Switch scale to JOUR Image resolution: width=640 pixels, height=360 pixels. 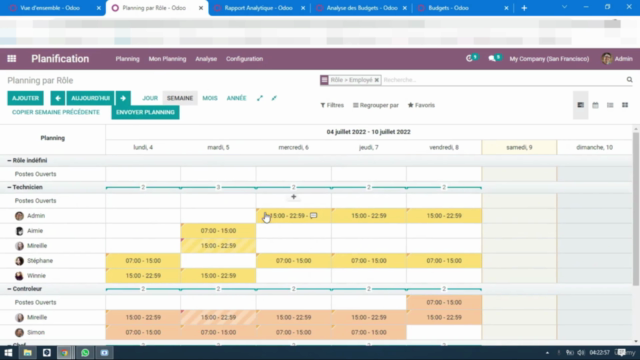tap(150, 98)
